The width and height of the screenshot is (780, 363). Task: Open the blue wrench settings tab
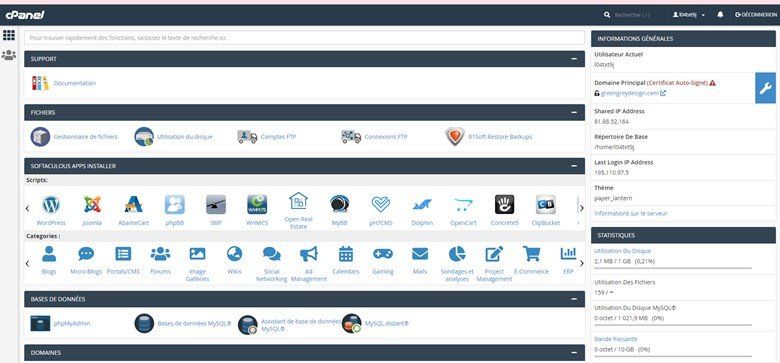pos(765,88)
